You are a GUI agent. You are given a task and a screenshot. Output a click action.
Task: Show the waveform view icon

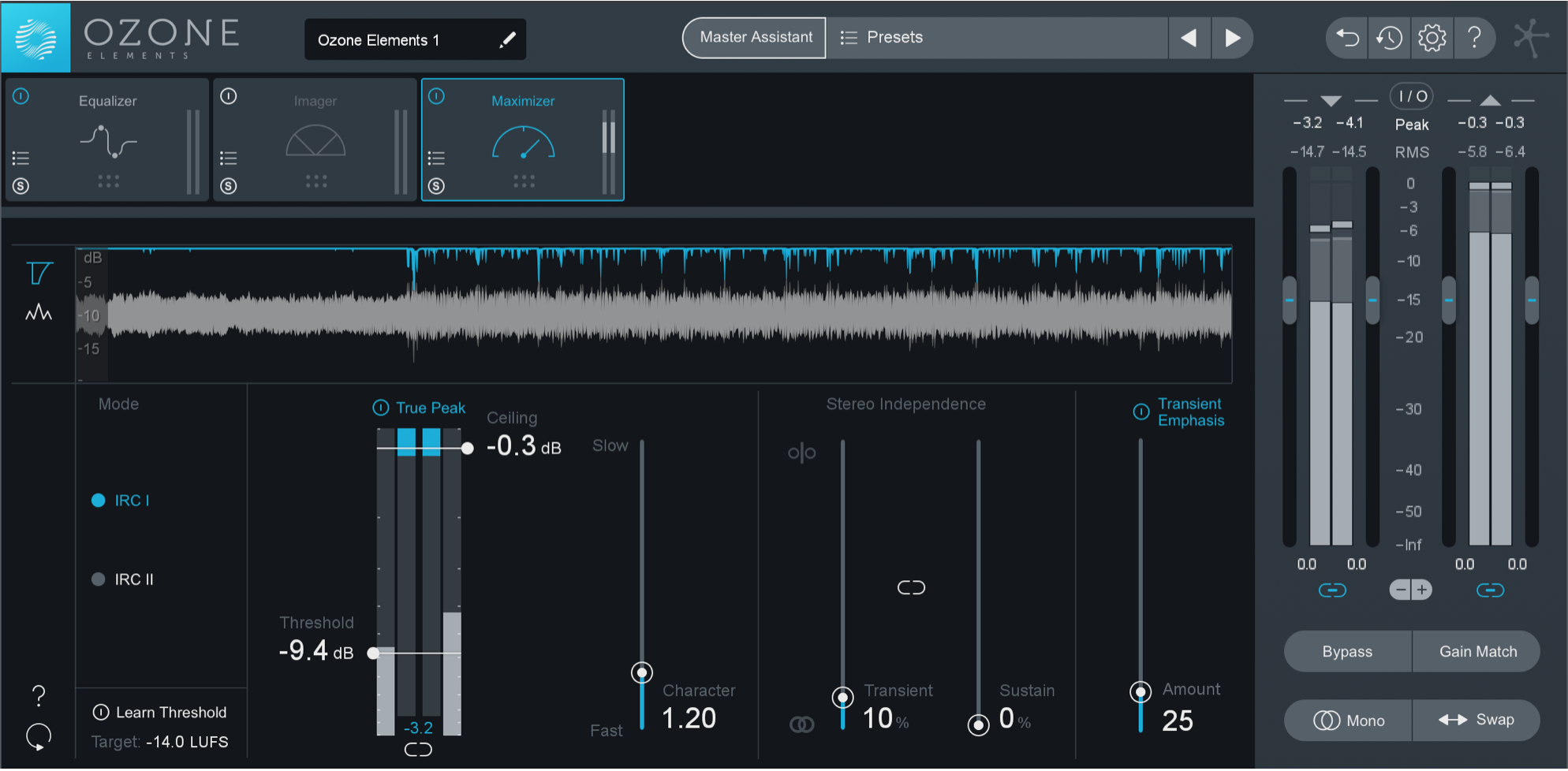point(39,313)
